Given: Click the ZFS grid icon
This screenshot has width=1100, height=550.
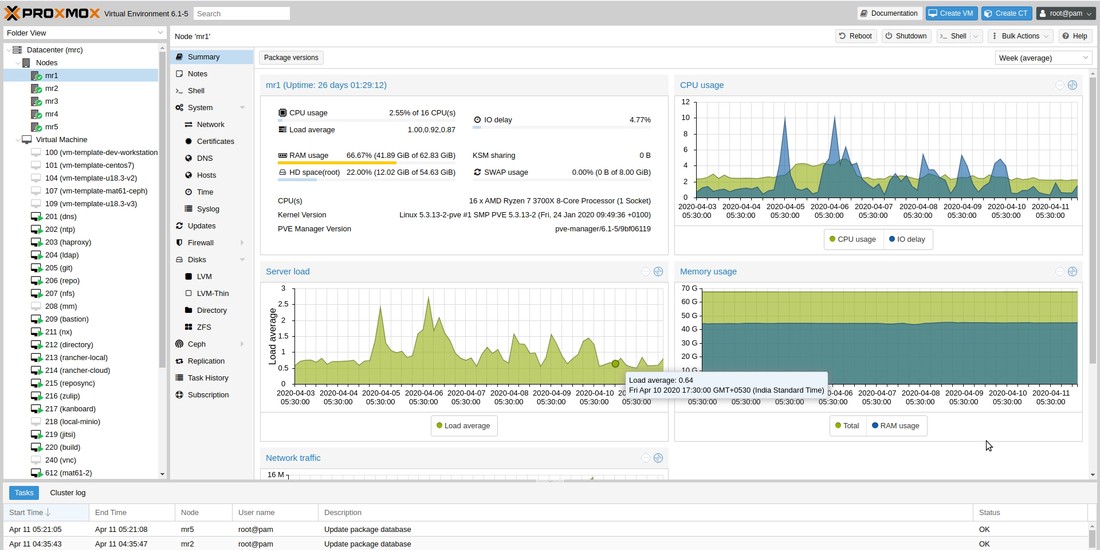Looking at the screenshot, I should pos(189,327).
